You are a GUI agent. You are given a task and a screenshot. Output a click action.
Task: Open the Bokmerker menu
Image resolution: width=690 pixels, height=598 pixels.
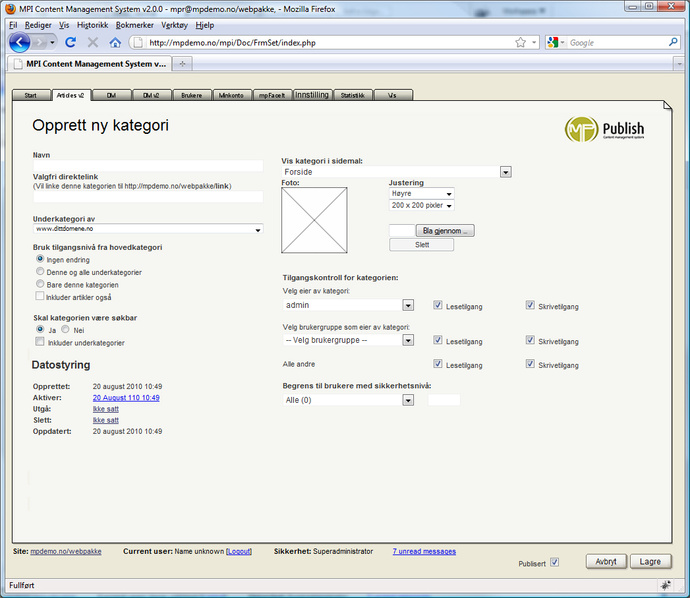pos(132,24)
